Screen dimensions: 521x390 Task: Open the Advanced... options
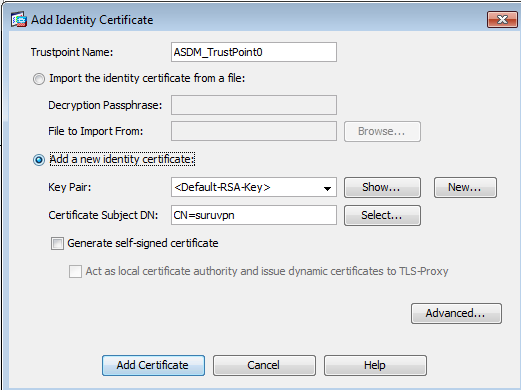click(456, 313)
